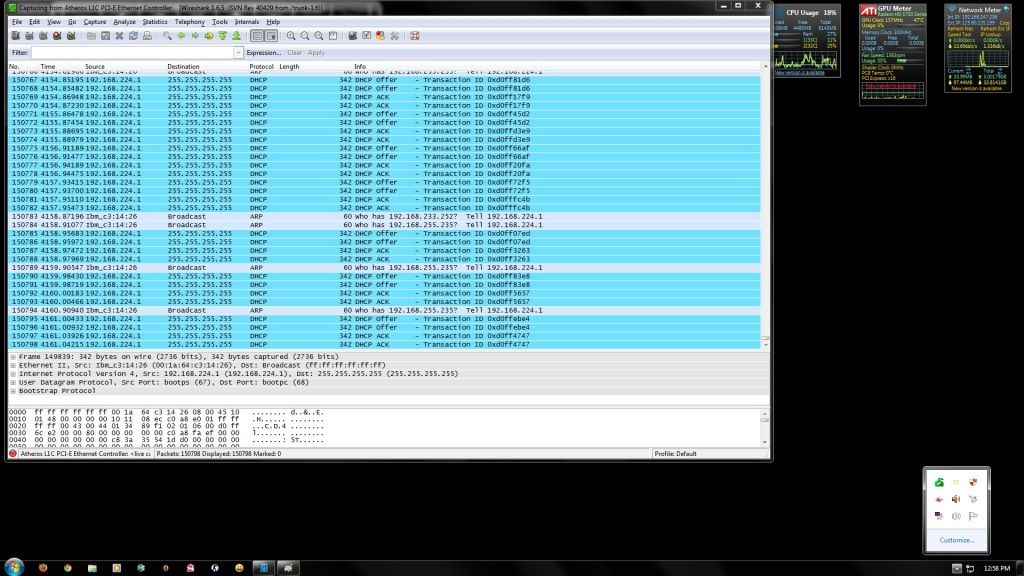Viewport: 1024px width, 576px height.
Task: Stop the running live capture
Action: [x=57, y=36]
